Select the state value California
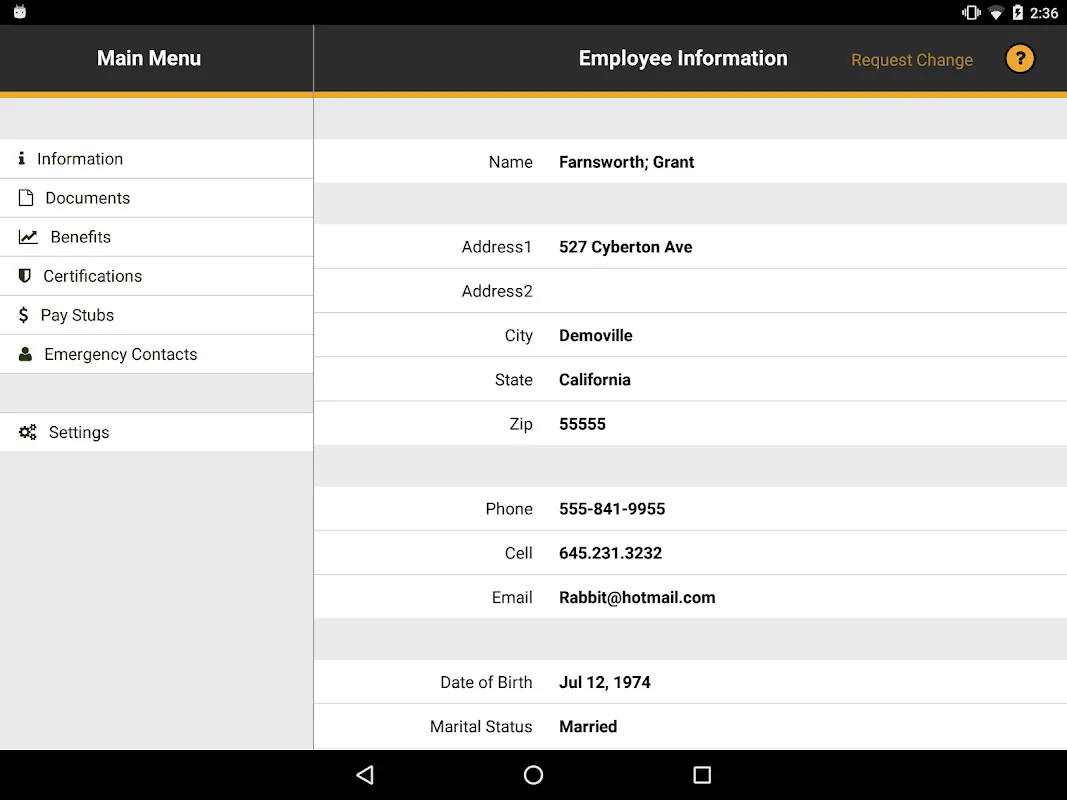Image resolution: width=1067 pixels, height=800 pixels. (595, 380)
